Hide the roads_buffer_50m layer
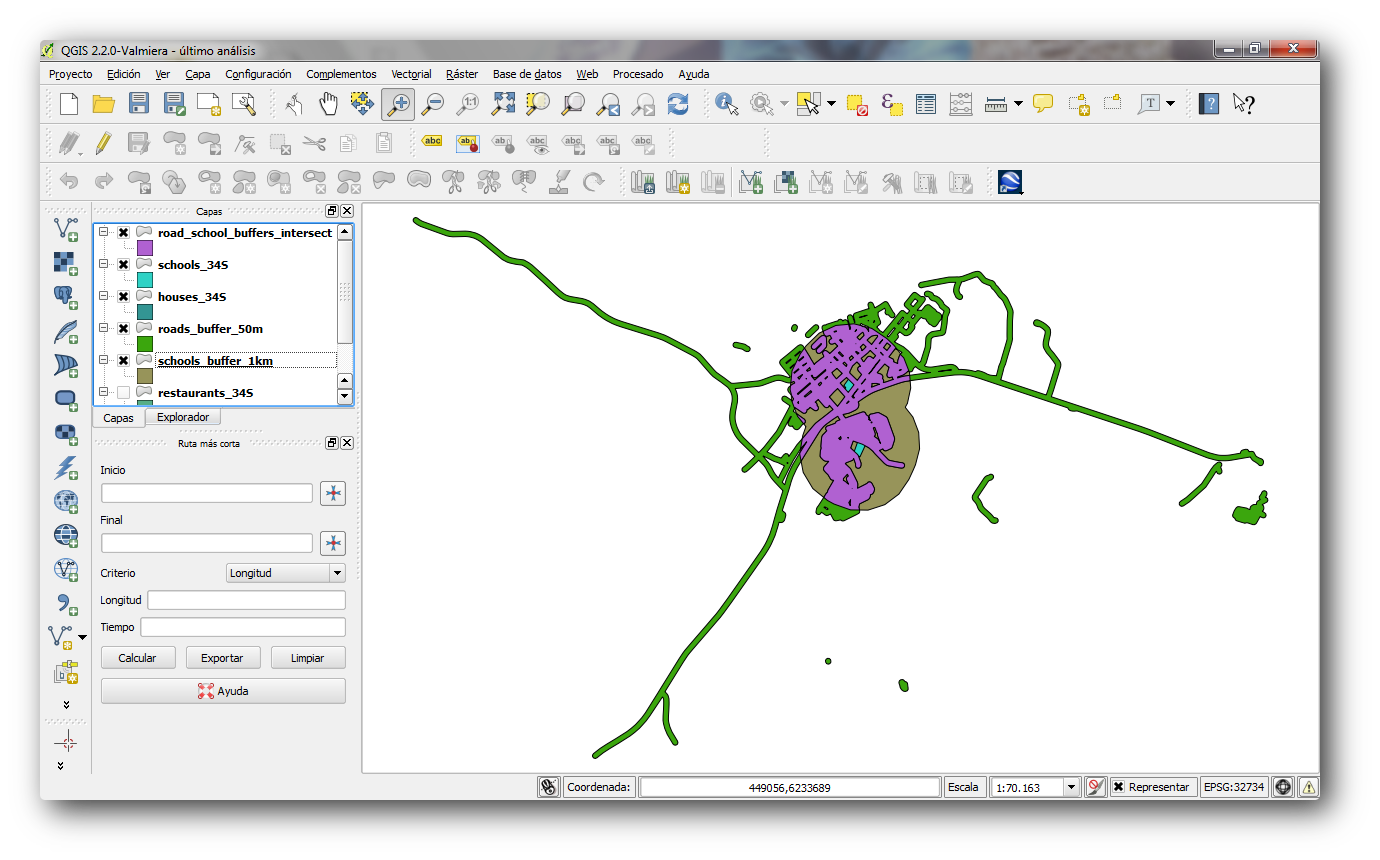The height and width of the screenshot is (860, 1380). point(123,329)
